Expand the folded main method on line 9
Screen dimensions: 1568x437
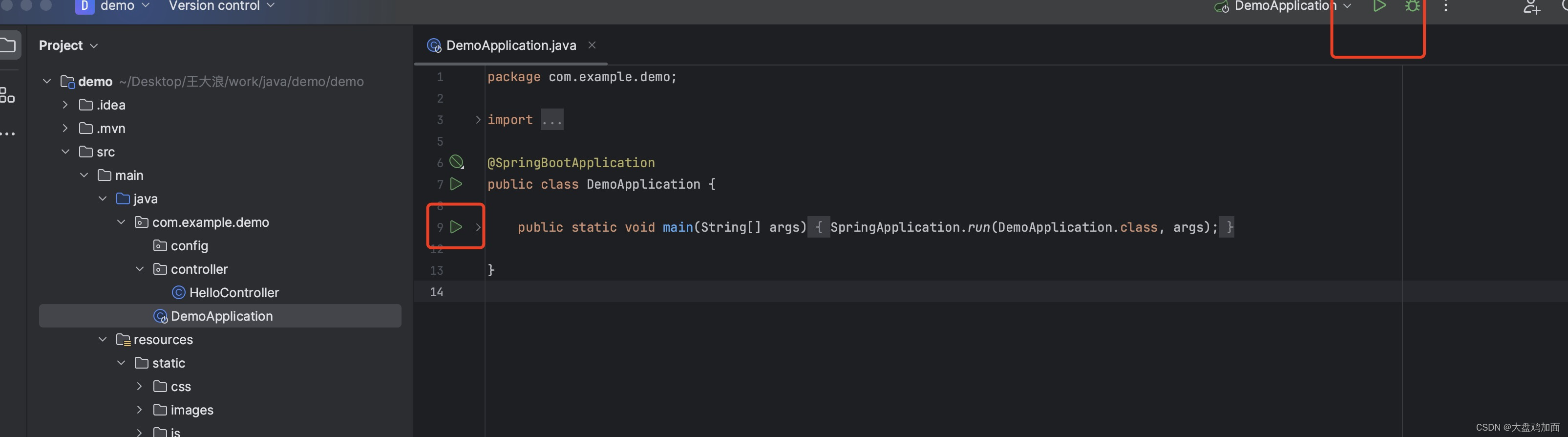point(478,227)
